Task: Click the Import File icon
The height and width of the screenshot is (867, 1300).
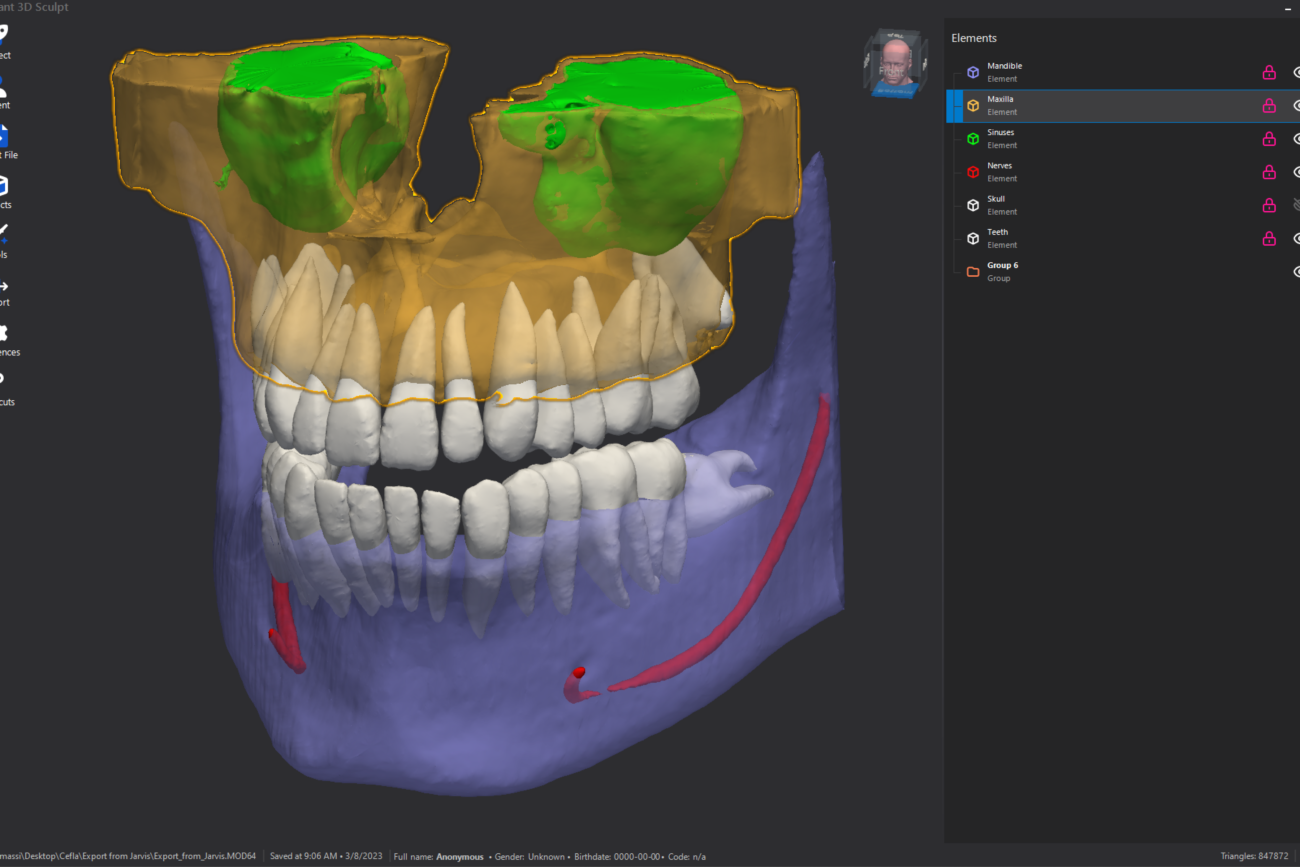Action: [4, 136]
